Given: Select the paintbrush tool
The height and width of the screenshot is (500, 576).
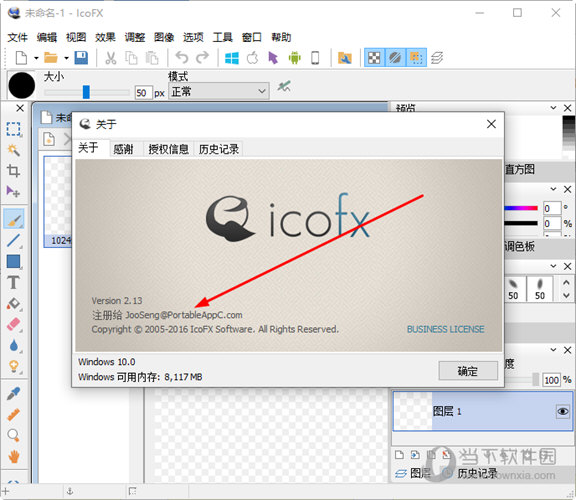Looking at the screenshot, I should (x=14, y=219).
